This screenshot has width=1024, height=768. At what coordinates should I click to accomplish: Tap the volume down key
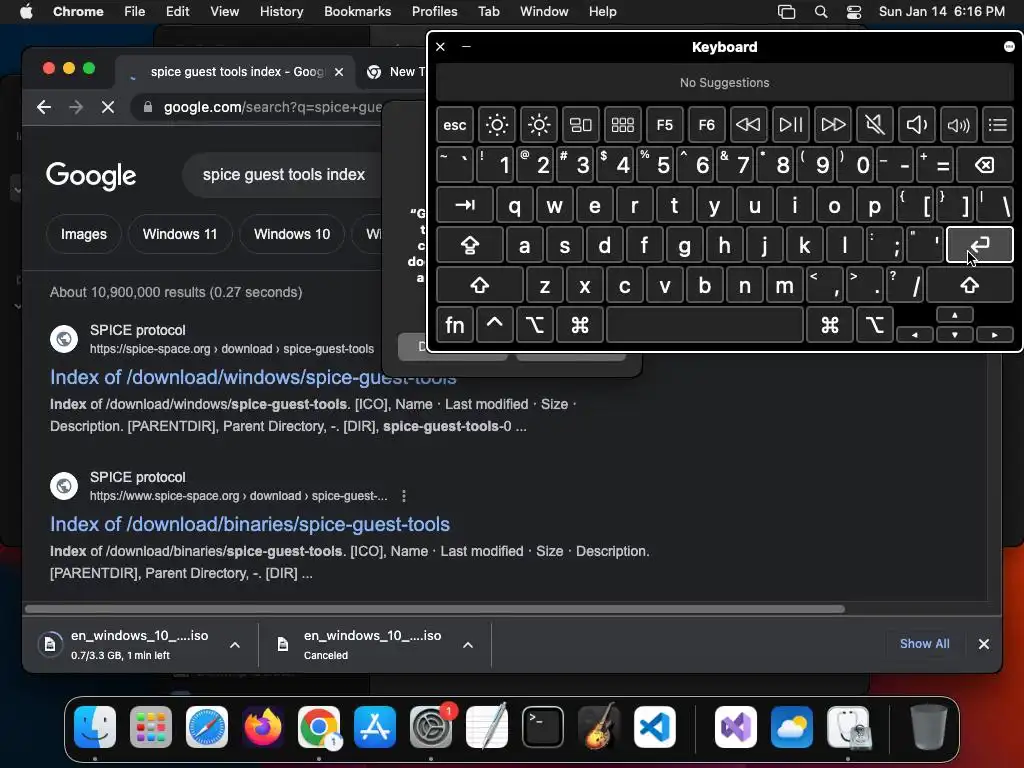point(916,125)
